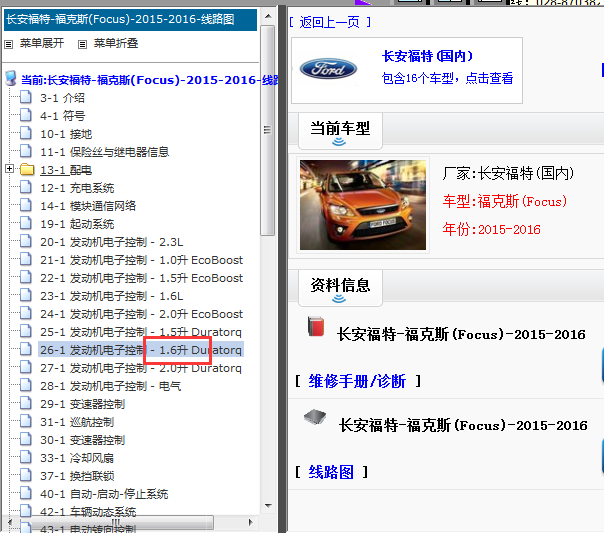Go back via 返回上一页 link
The height and width of the screenshot is (533, 604).
(330, 22)
